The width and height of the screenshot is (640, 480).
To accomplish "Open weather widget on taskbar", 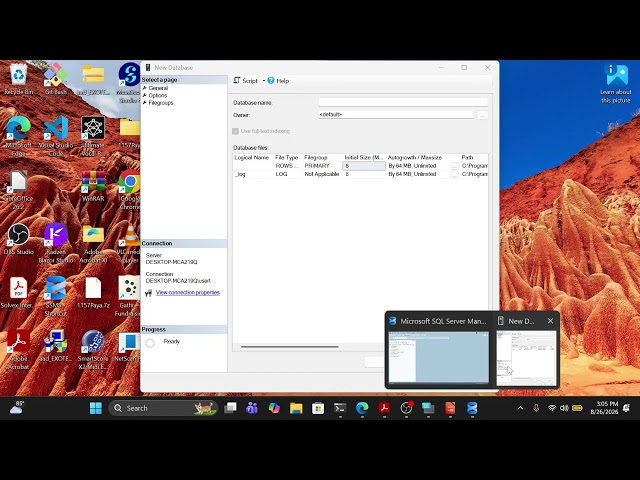I will pos(17,407).
